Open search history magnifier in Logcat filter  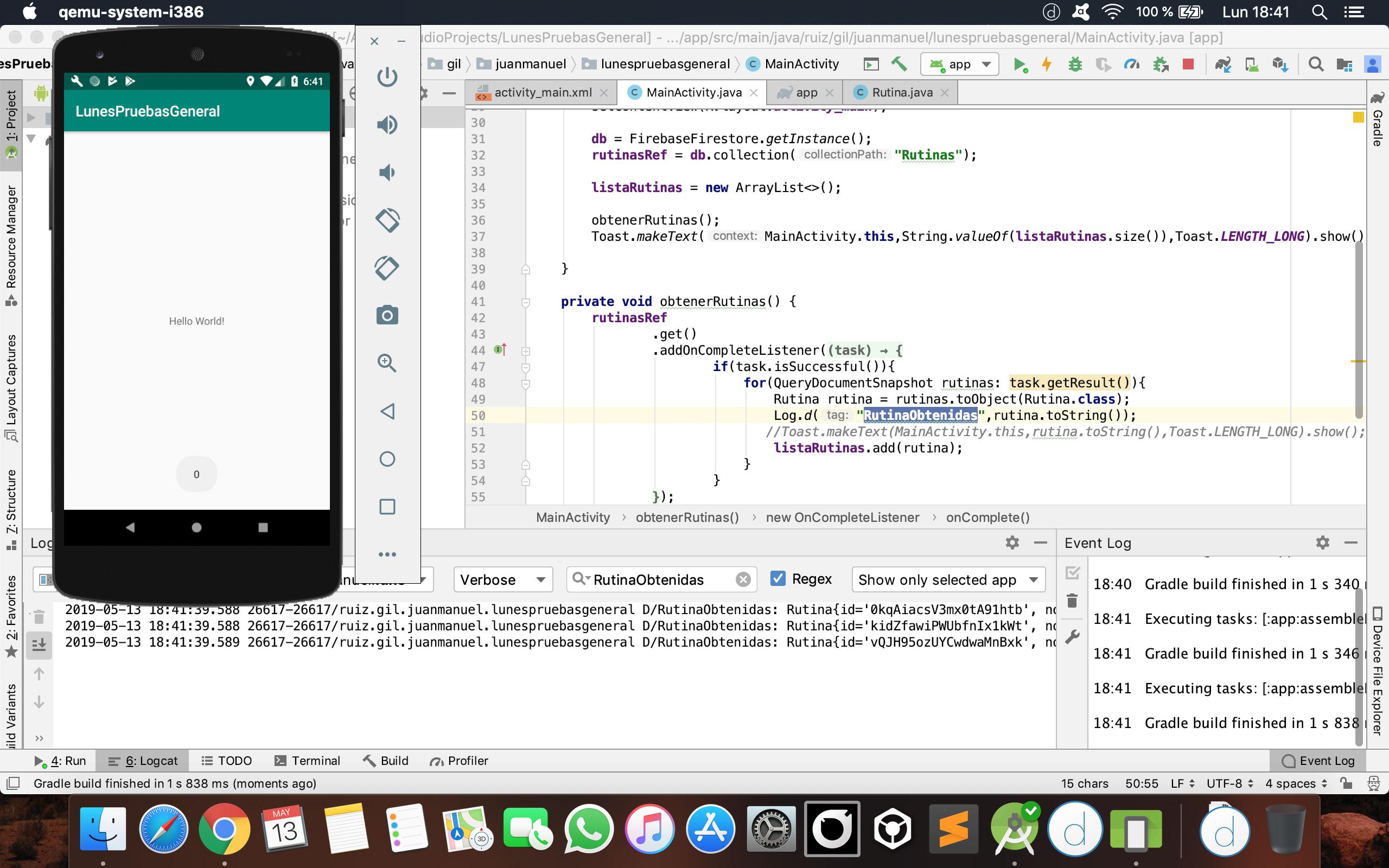coord(581,579)
